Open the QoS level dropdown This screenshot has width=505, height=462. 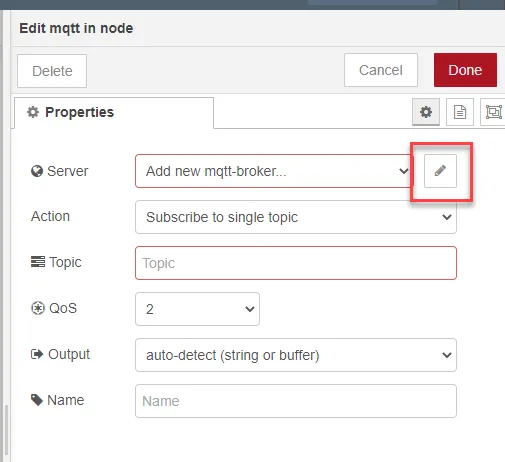(x=197, y=309)
